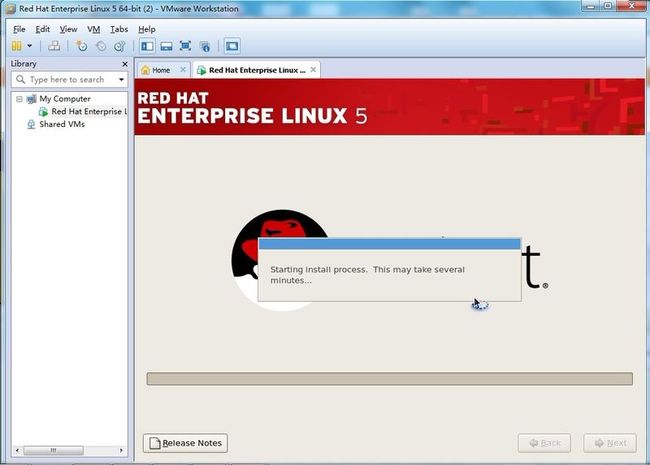Click the library search field
This screenshot has height=465, width=650.
click(x=70, y=80)
